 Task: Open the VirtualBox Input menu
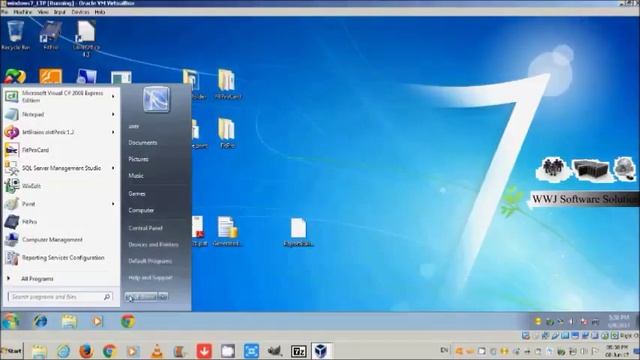[60, 12]
